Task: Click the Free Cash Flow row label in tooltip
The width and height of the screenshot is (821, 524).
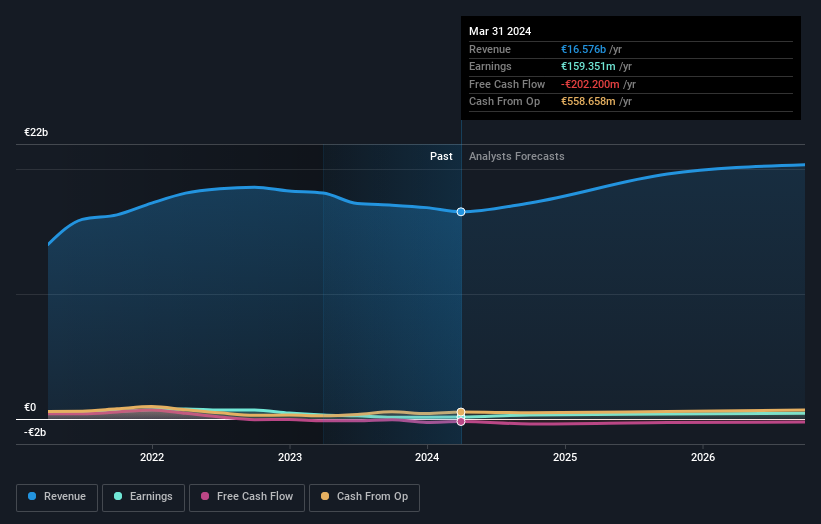Action: coord(507,84)
